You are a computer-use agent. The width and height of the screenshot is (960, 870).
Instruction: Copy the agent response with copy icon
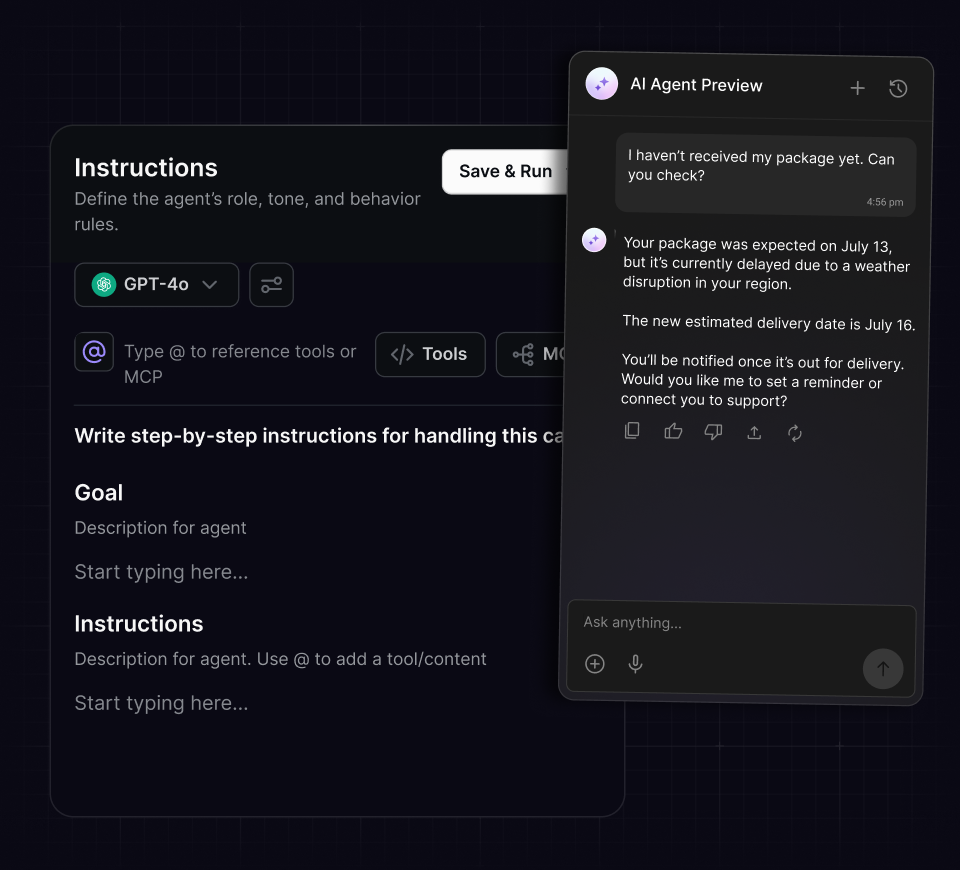[x=632, y=431]
